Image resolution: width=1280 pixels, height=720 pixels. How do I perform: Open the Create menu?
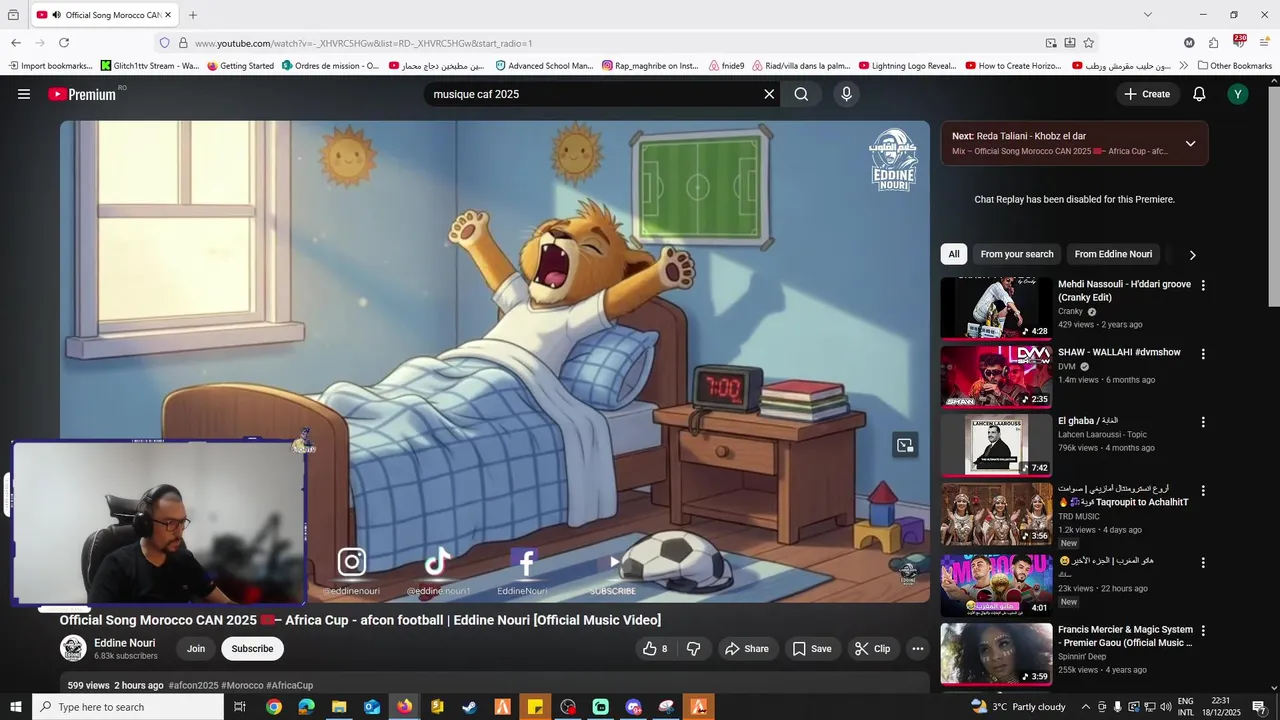pos(1146,94)
